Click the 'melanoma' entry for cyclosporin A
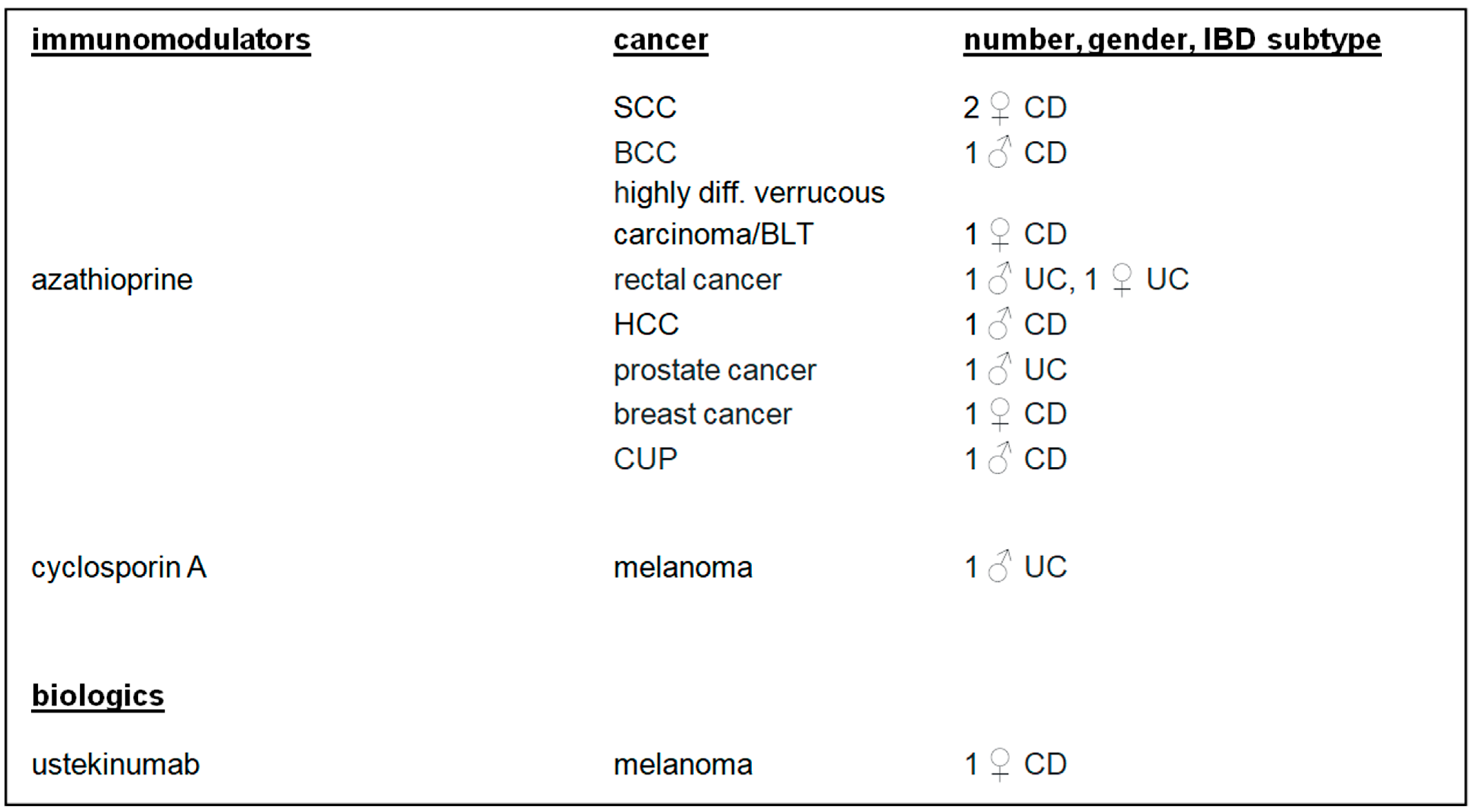 click(683, 567)
